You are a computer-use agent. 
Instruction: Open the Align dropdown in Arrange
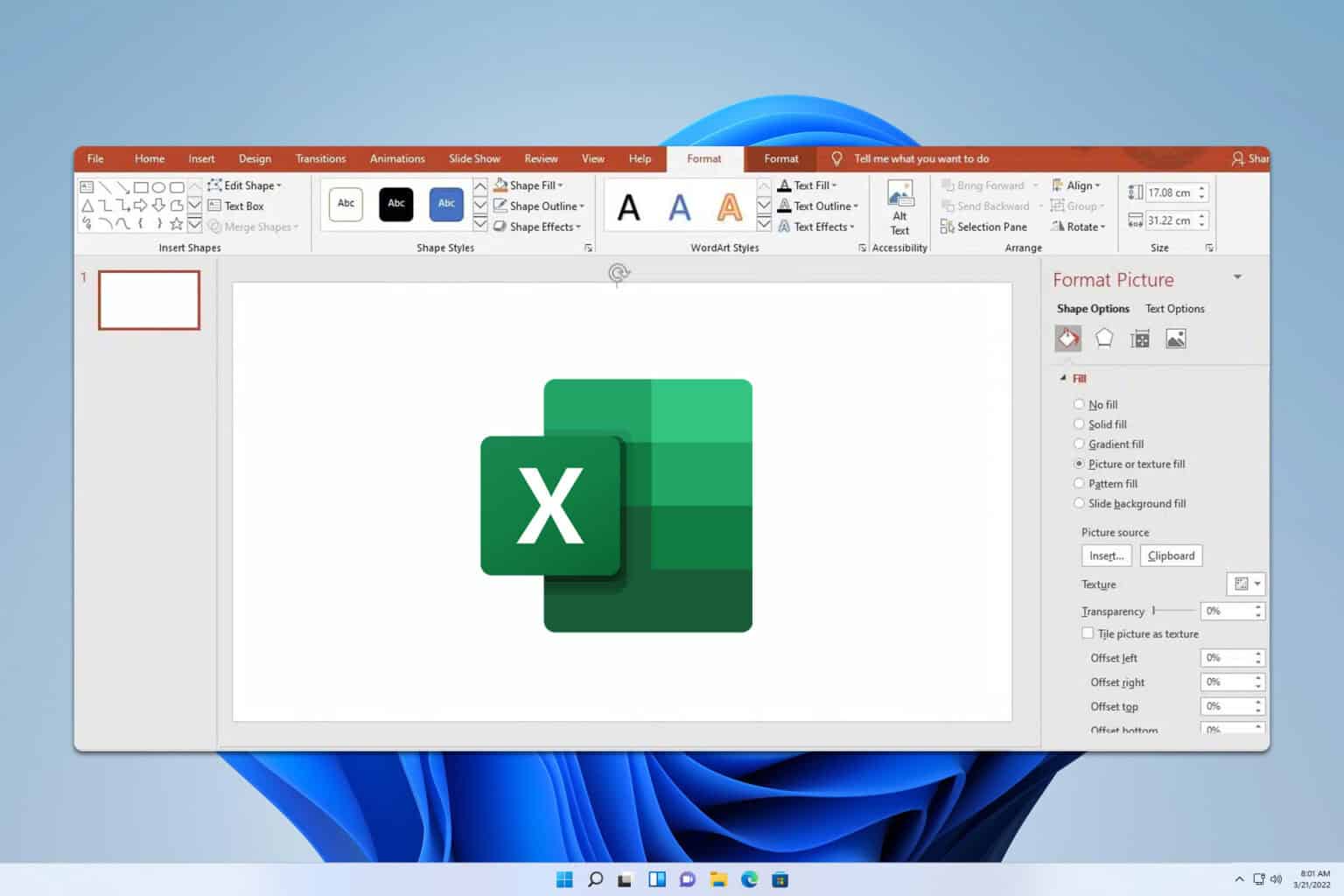1076,185
